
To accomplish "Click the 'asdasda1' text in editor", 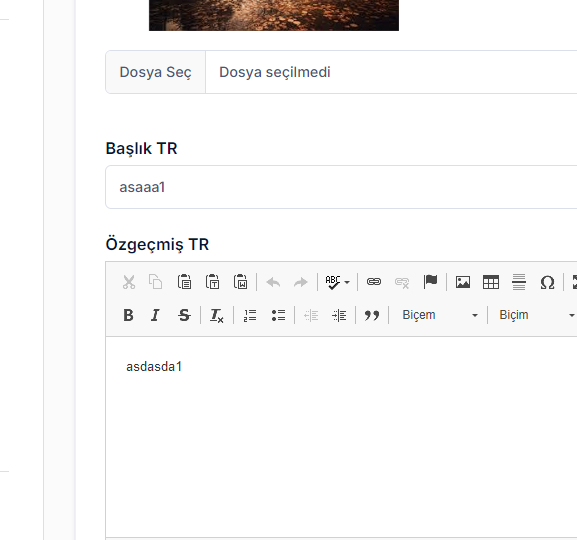I will click(x=154, y=367).
